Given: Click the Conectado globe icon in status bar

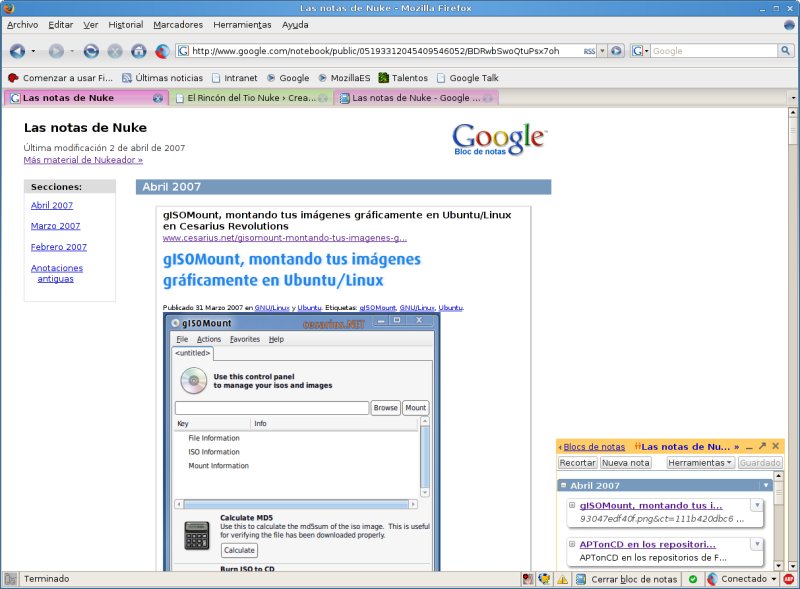Looking at the screenshot, I should 712,579.
